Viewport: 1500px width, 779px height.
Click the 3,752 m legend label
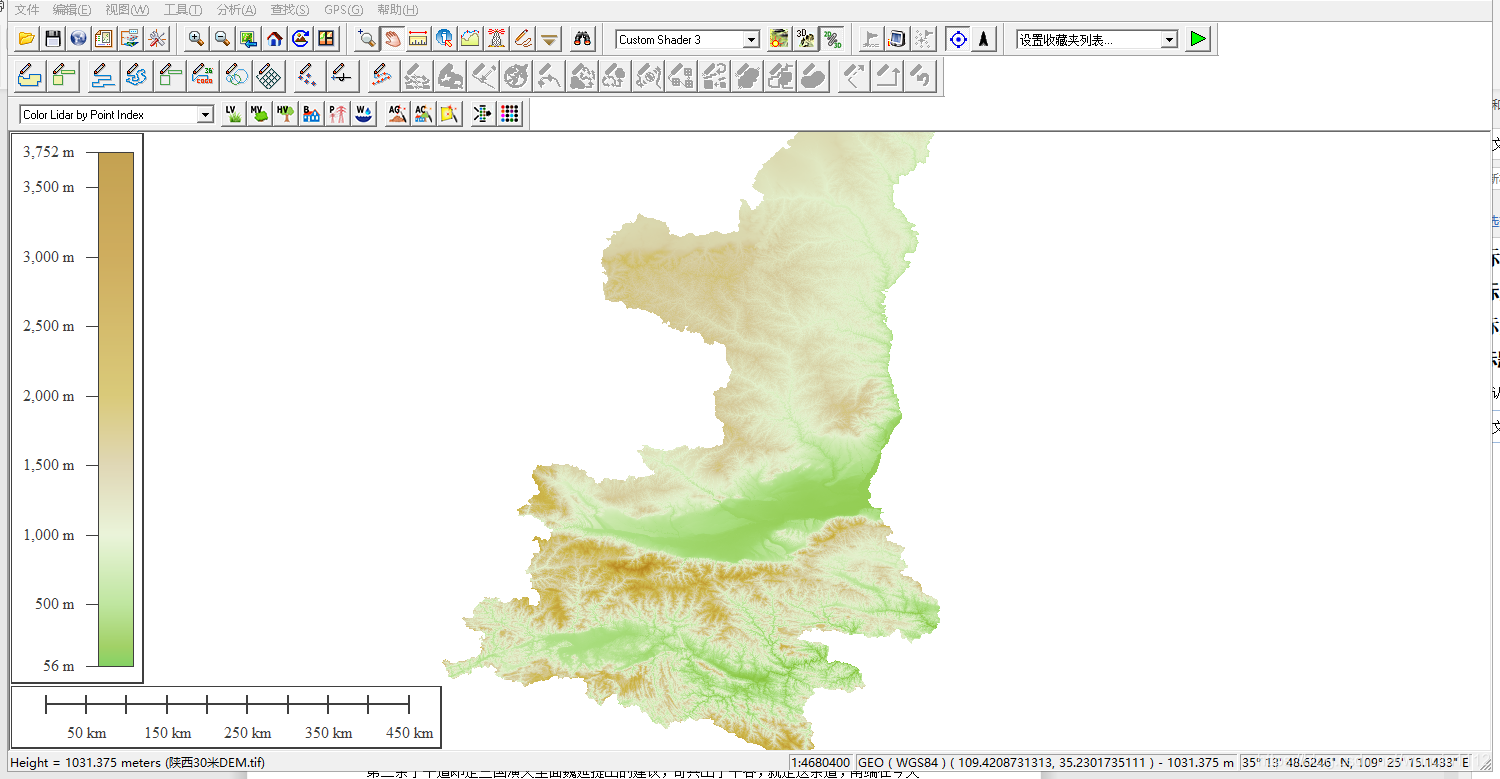point(49,153)
